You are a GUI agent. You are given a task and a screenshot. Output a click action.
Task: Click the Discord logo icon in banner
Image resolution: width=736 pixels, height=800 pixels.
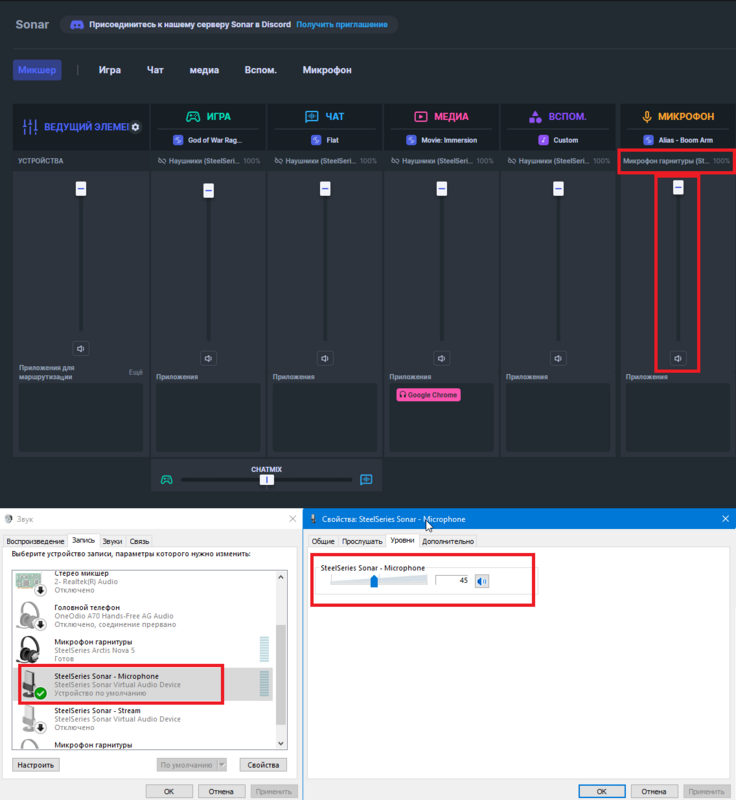pyautogui.click(x=77, y=24)
